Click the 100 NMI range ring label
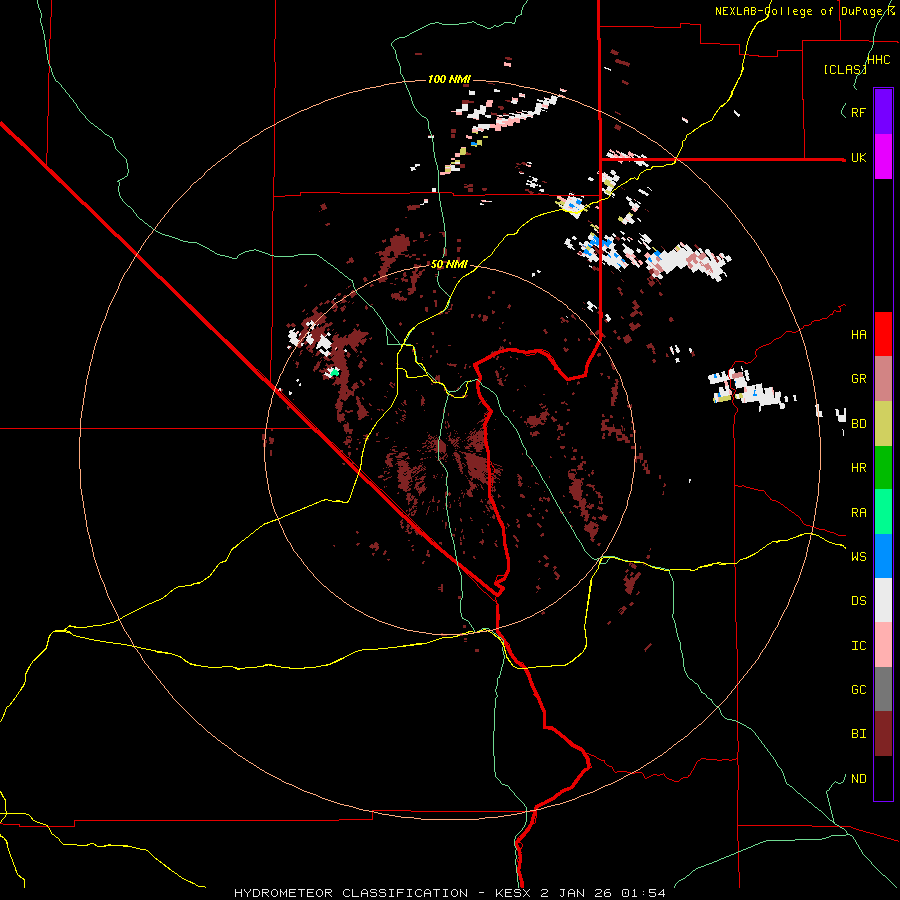 point(449,79)
